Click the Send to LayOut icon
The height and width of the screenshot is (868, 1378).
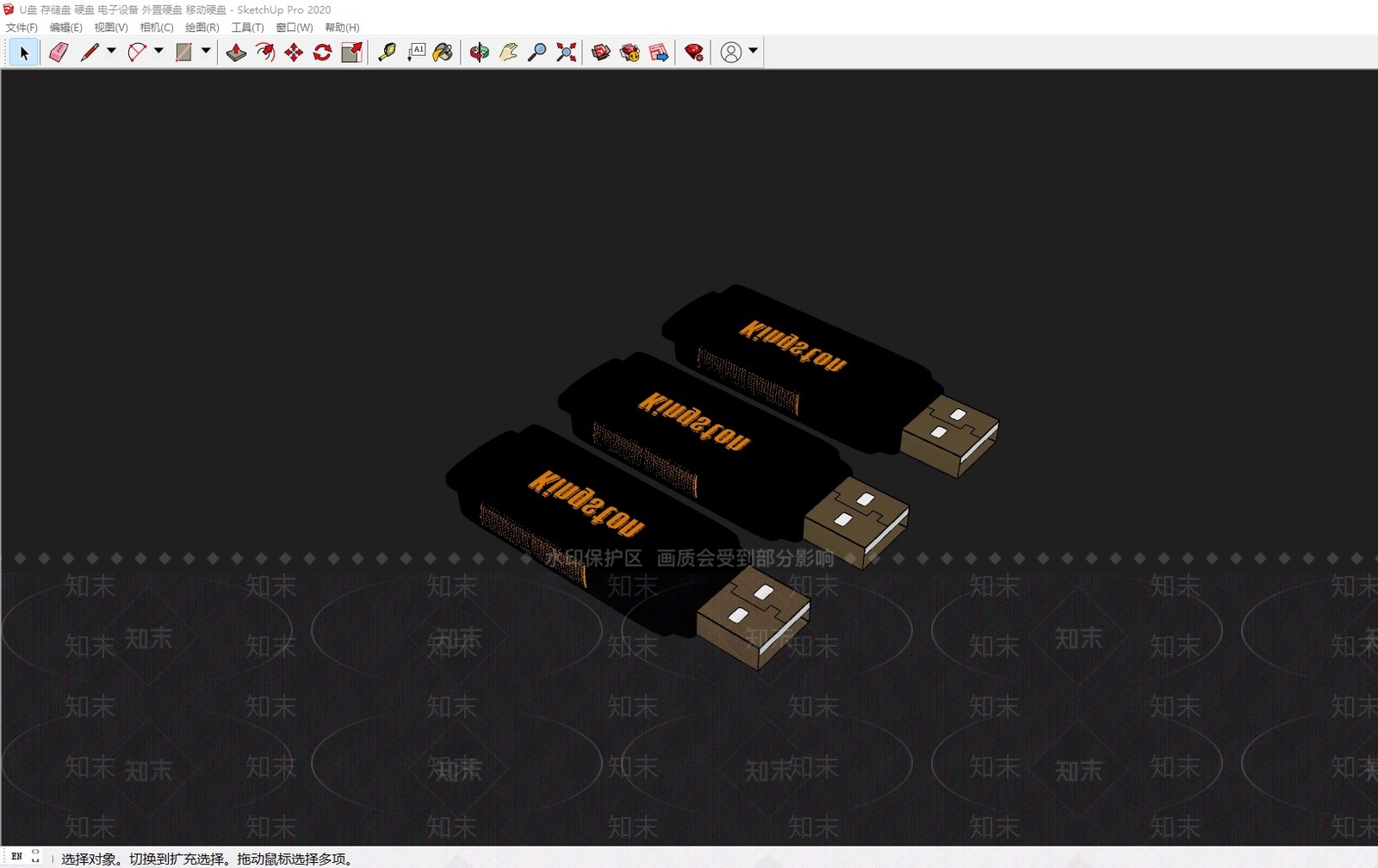coord(659,53)
